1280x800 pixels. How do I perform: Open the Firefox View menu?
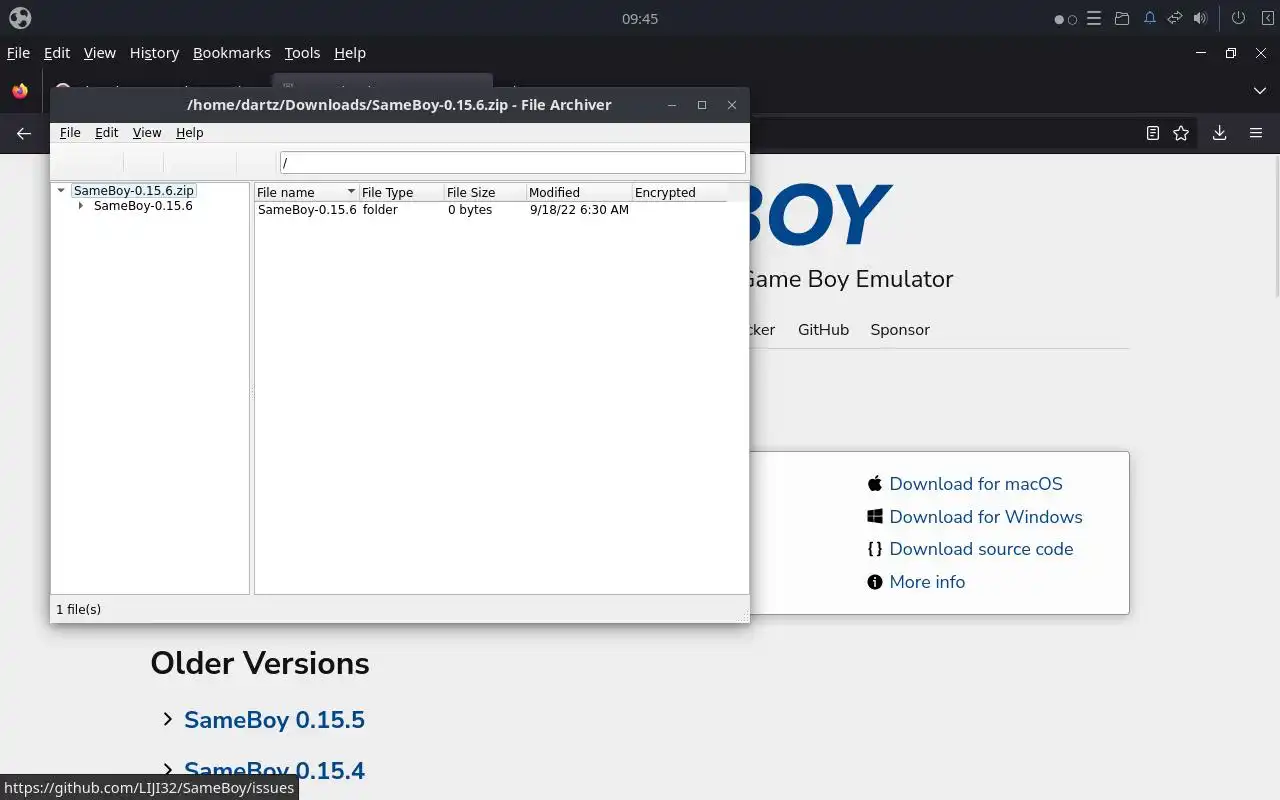pos(100,53)
